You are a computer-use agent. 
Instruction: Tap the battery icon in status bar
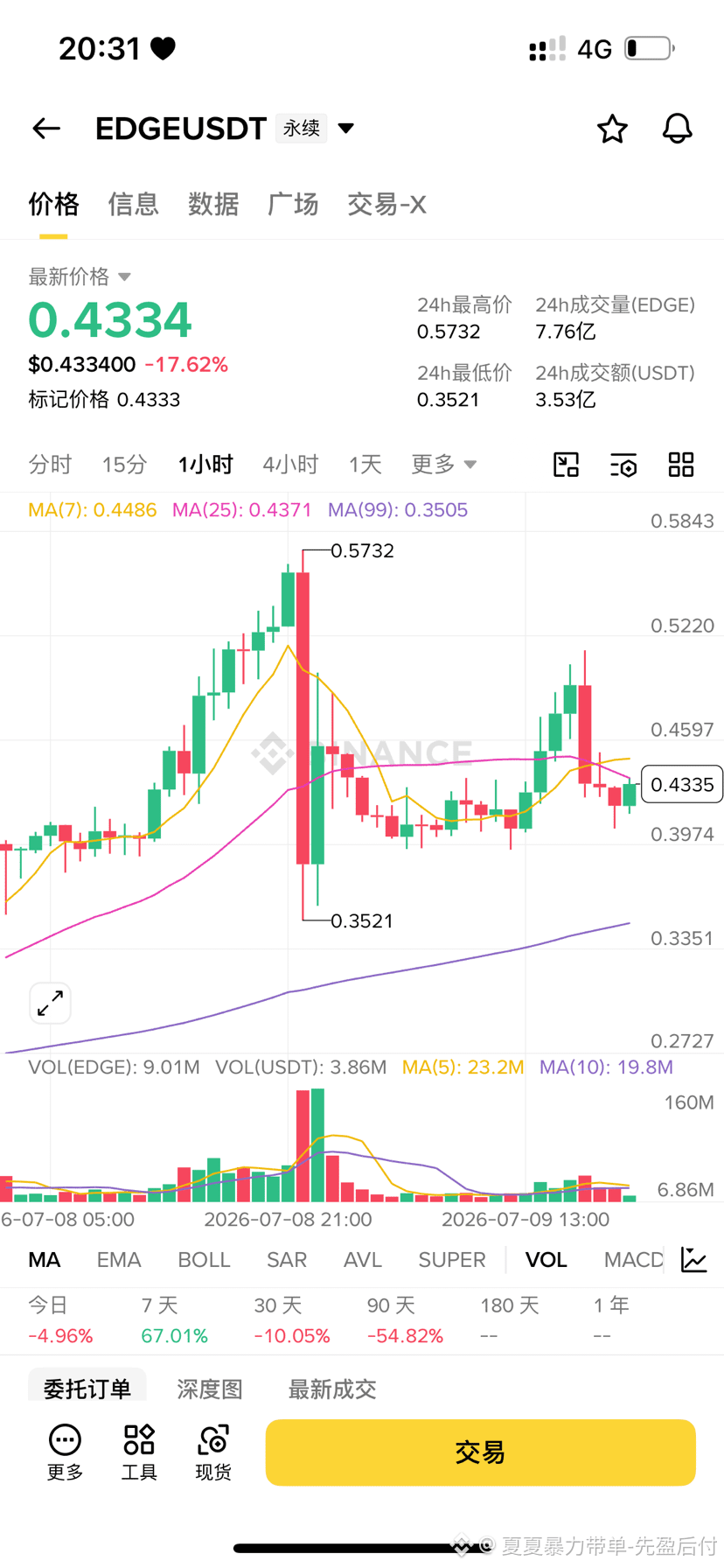pyautogui.click(x=650, y=48)
